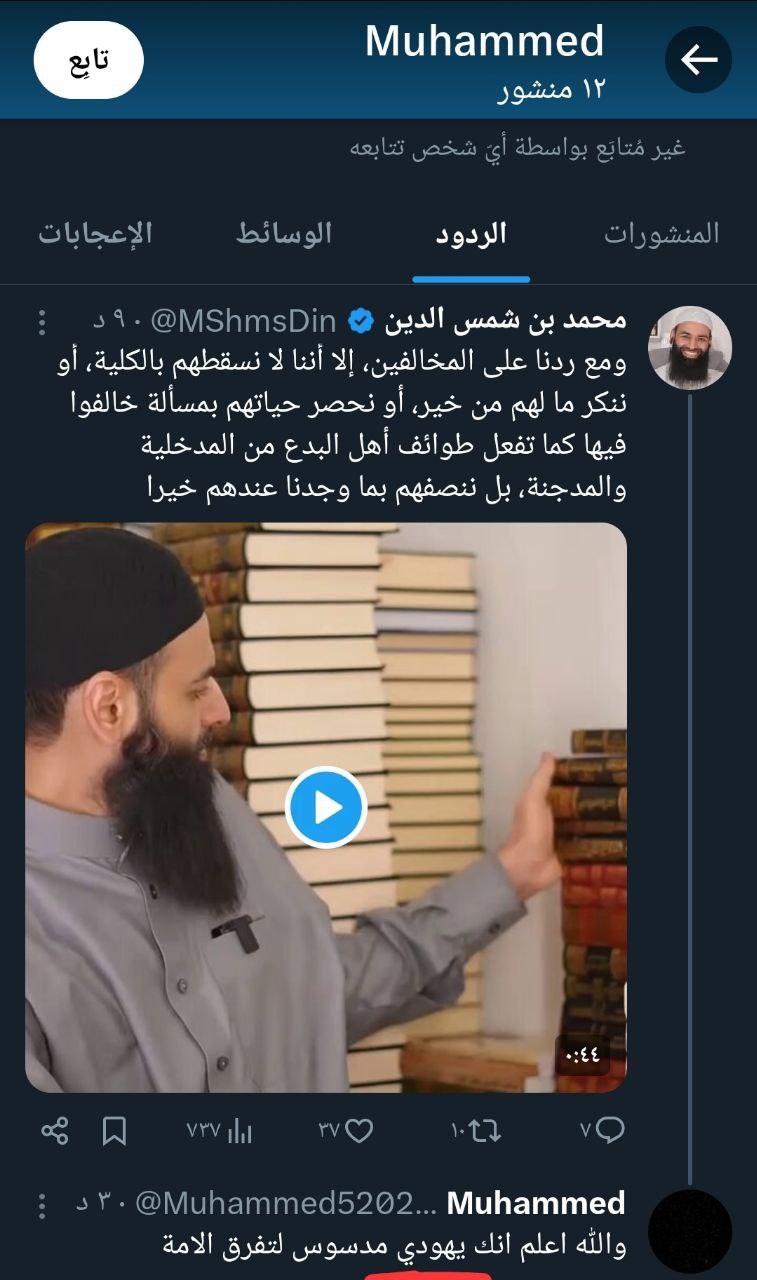The height and width of the screenshot is (1280, 757).
Task: Open three-dot menu on MShmsDin's post
Action: pyautogui.click(x=41, y=322)
